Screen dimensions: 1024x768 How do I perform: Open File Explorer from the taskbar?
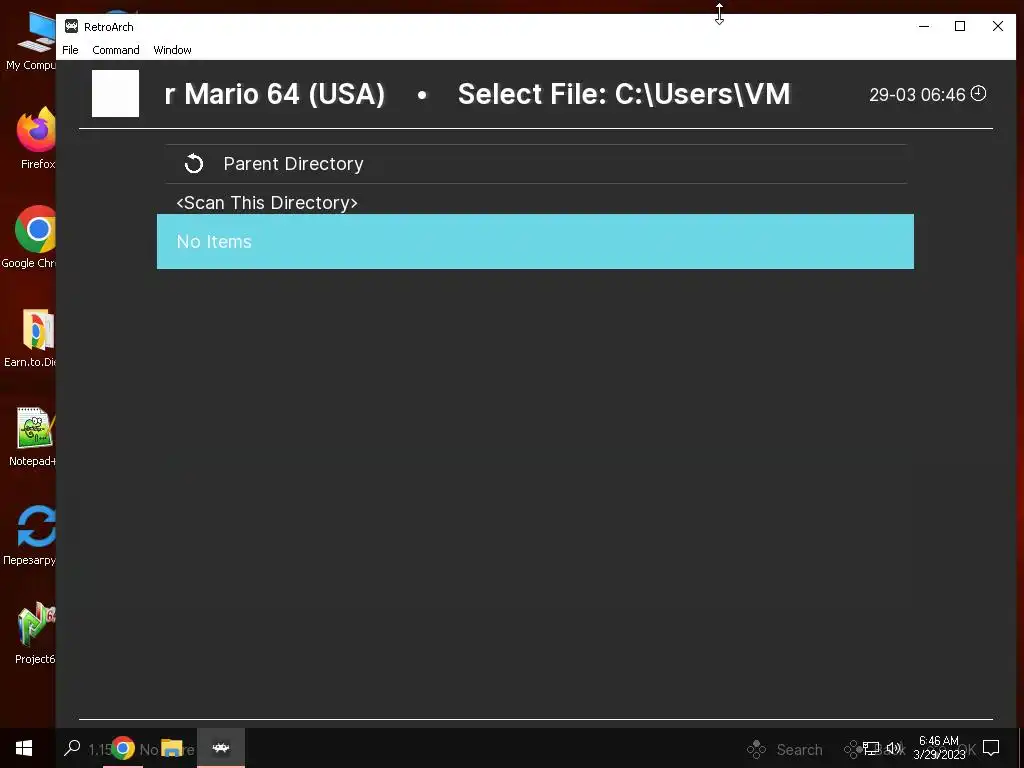[171, 748]
